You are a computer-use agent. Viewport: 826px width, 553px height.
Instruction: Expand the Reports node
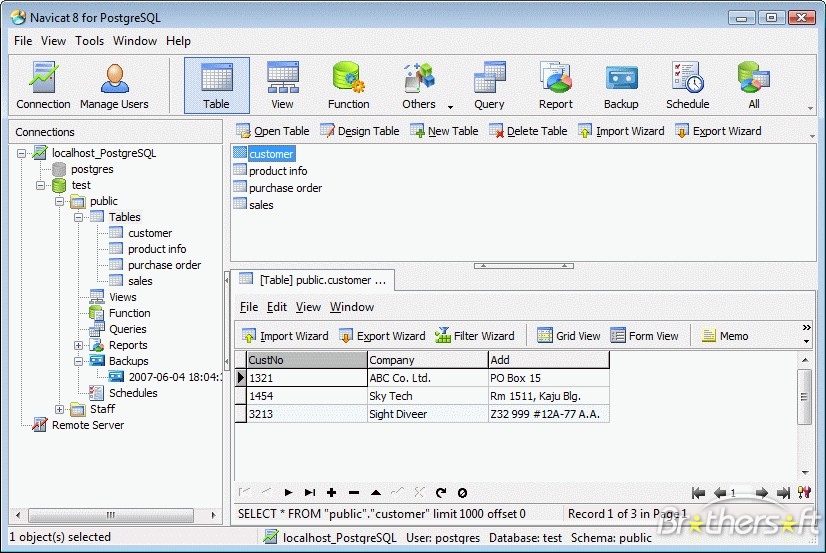click(x=78, y=345)
